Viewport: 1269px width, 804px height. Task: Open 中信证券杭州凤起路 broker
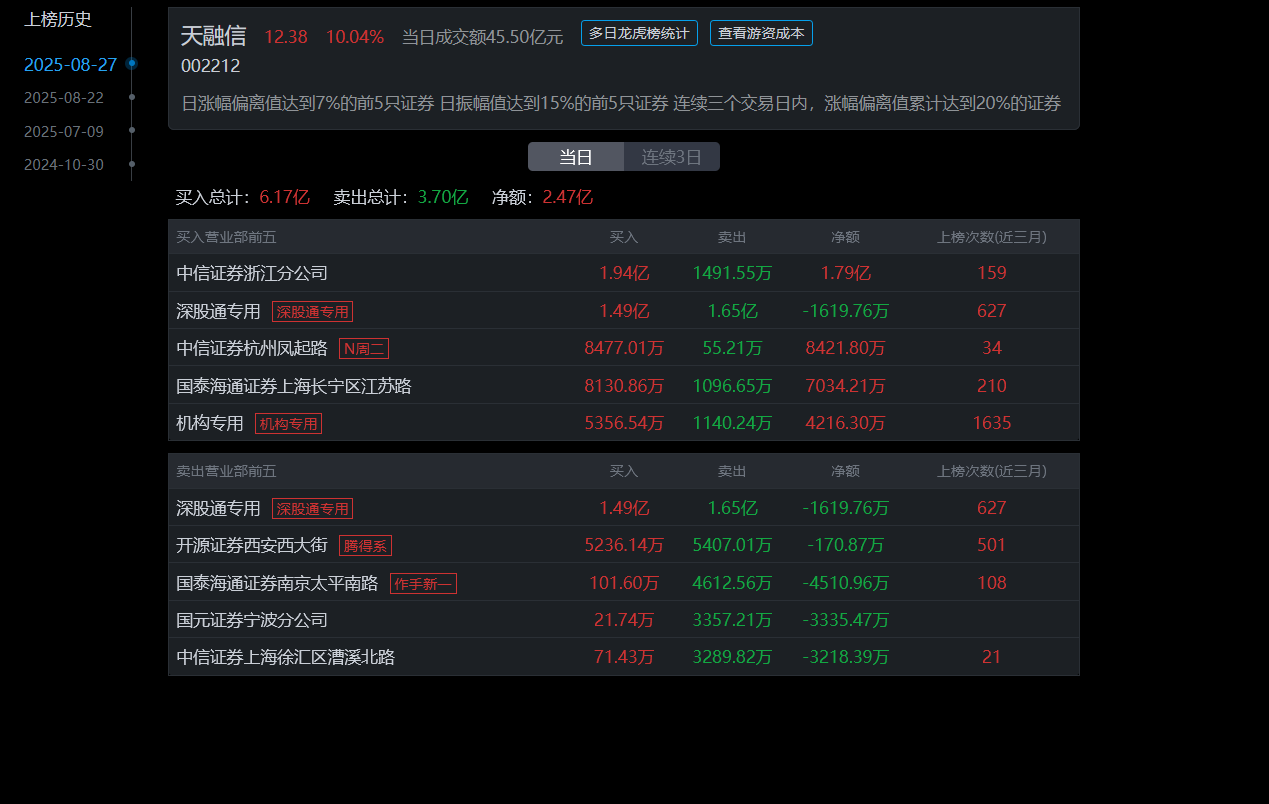(x=252, y=348)
